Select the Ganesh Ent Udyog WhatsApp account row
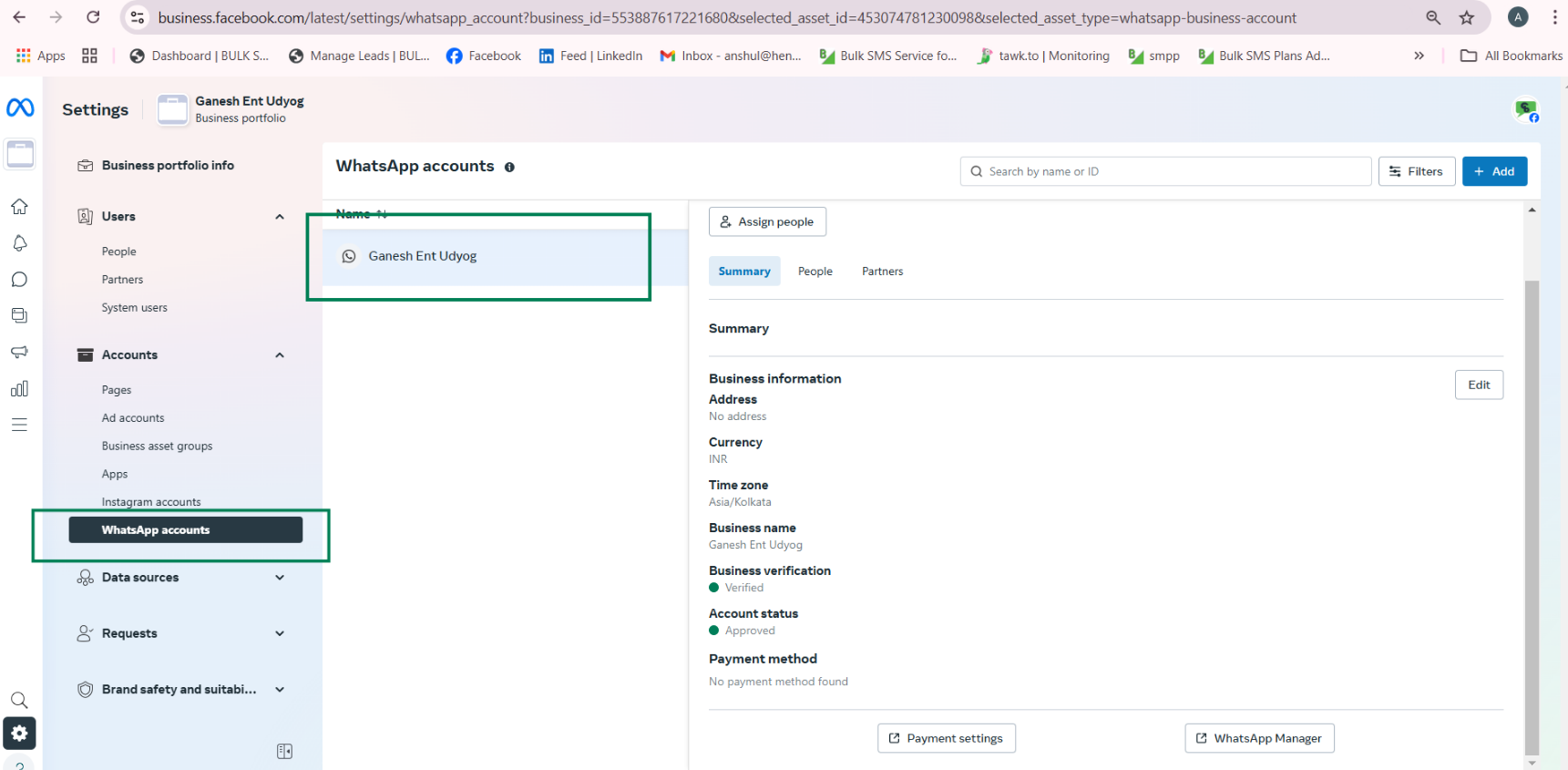1568x770 pixels. (506, 257)
